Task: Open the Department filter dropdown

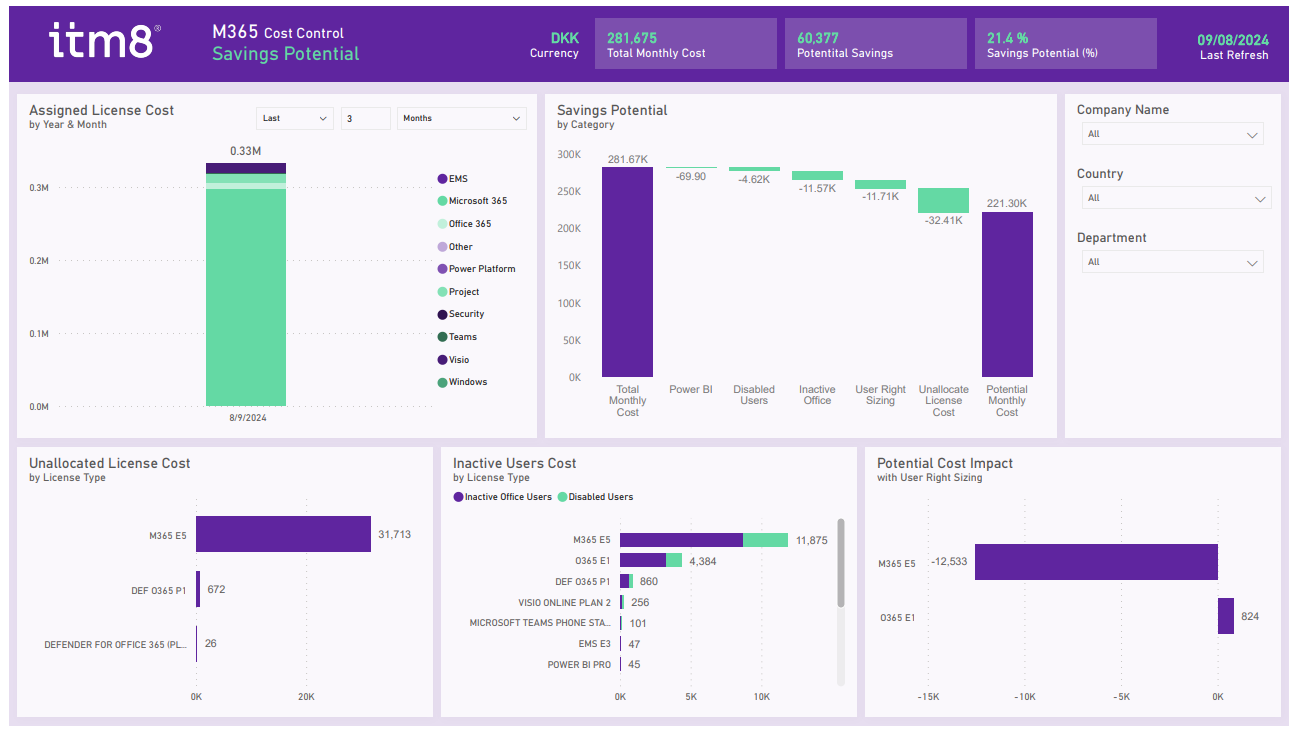Action: pyautogui.click(x=1172, y=262)
